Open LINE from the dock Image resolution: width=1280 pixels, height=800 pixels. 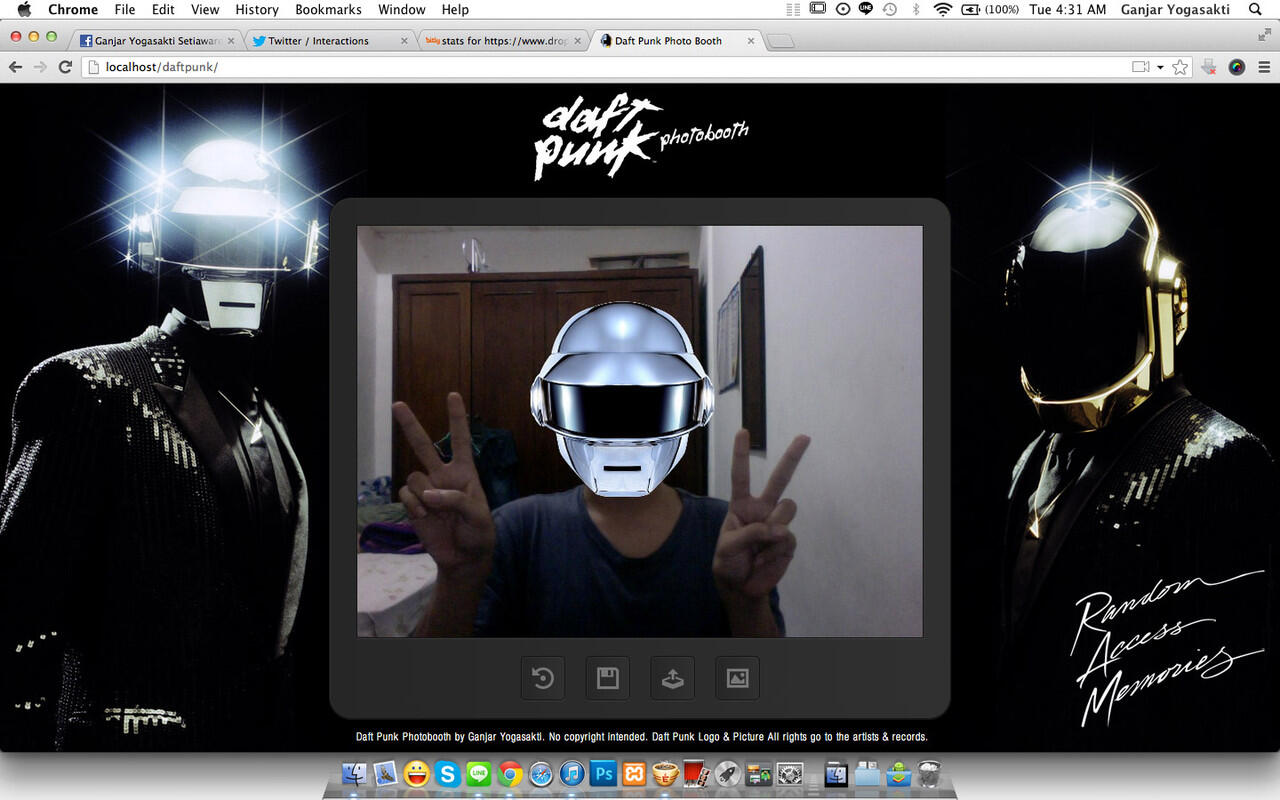coord(479,773)
